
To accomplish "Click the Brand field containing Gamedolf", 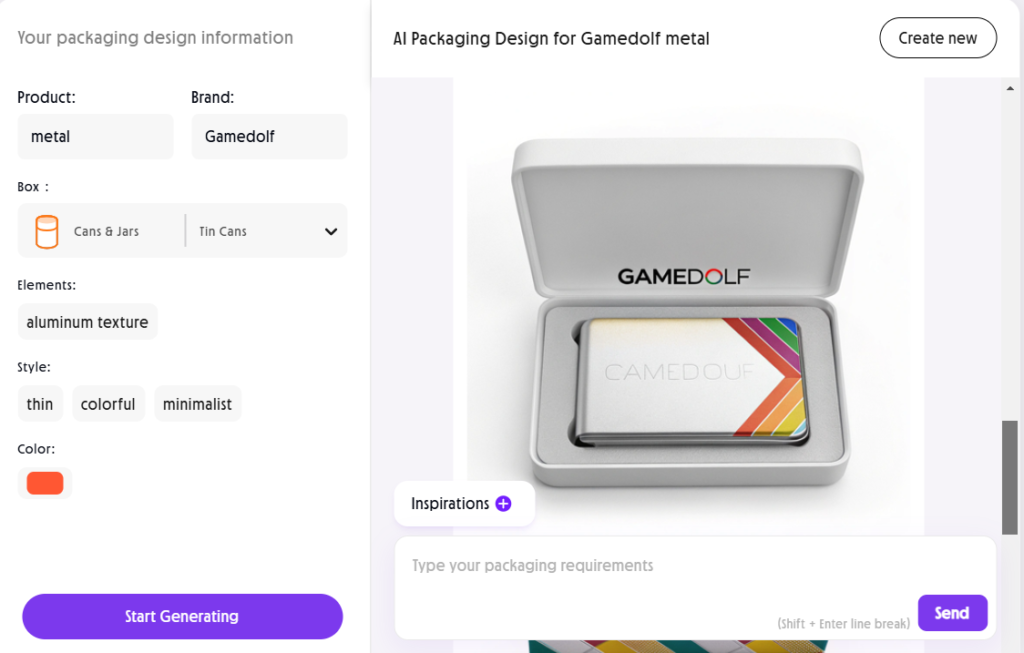I will pyautogui.click(x=269, y=136).
